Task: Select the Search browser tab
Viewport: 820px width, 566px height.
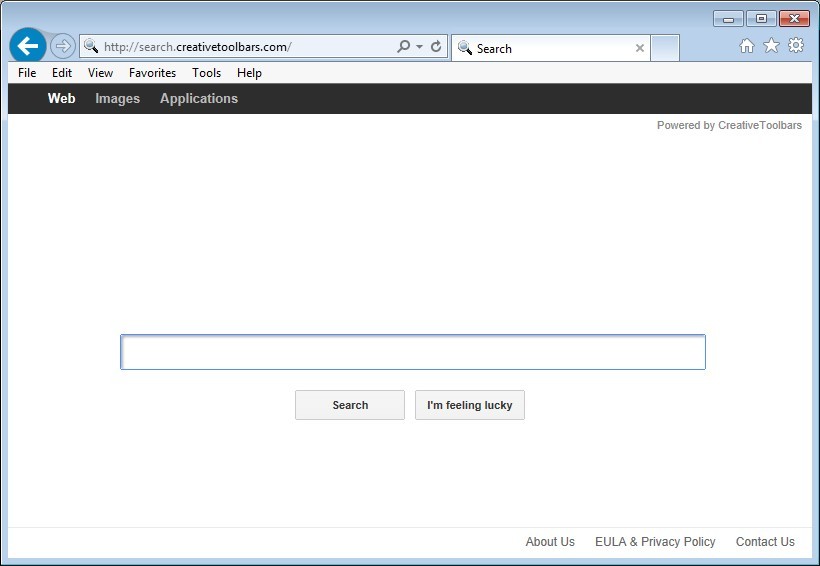Action: (551, 48)
